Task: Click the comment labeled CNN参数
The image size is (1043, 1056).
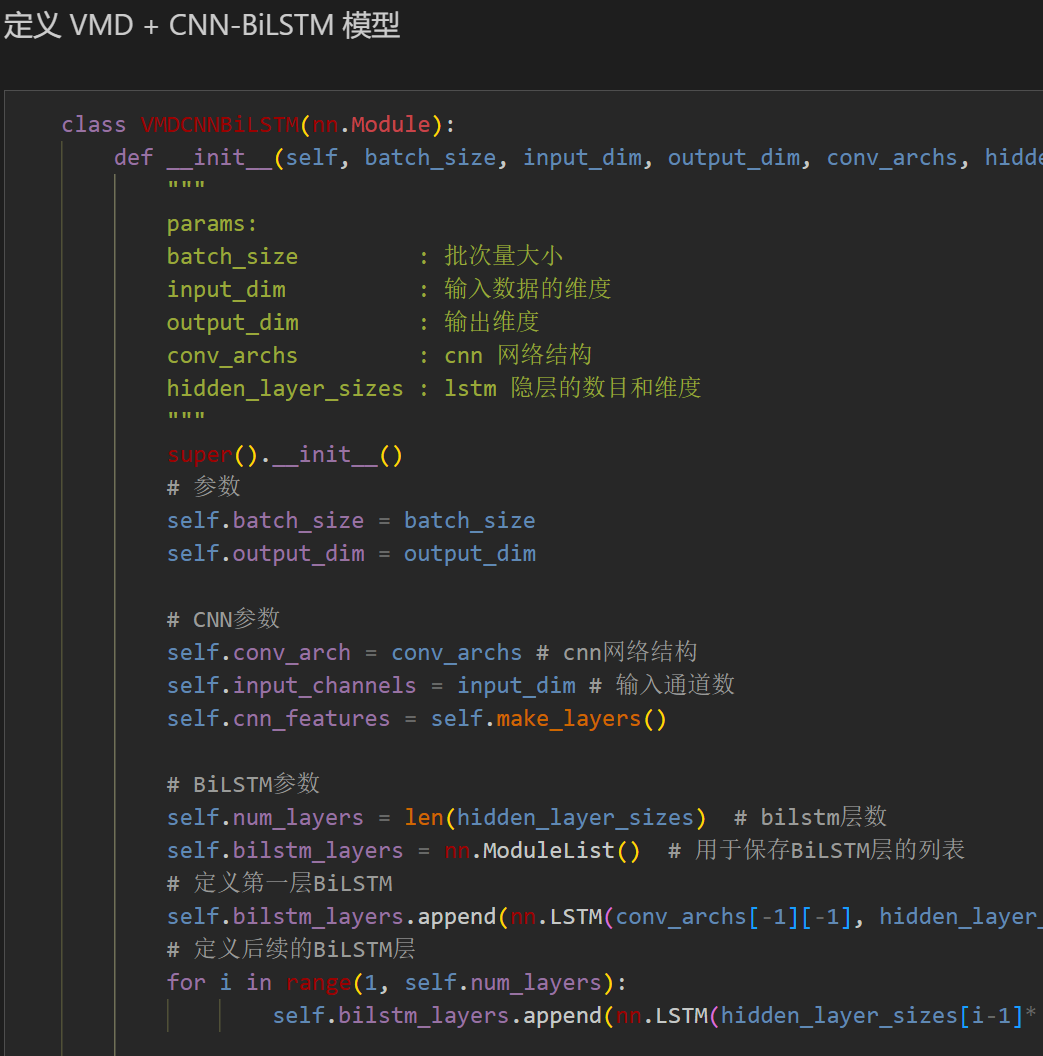Action: (222, 618)
